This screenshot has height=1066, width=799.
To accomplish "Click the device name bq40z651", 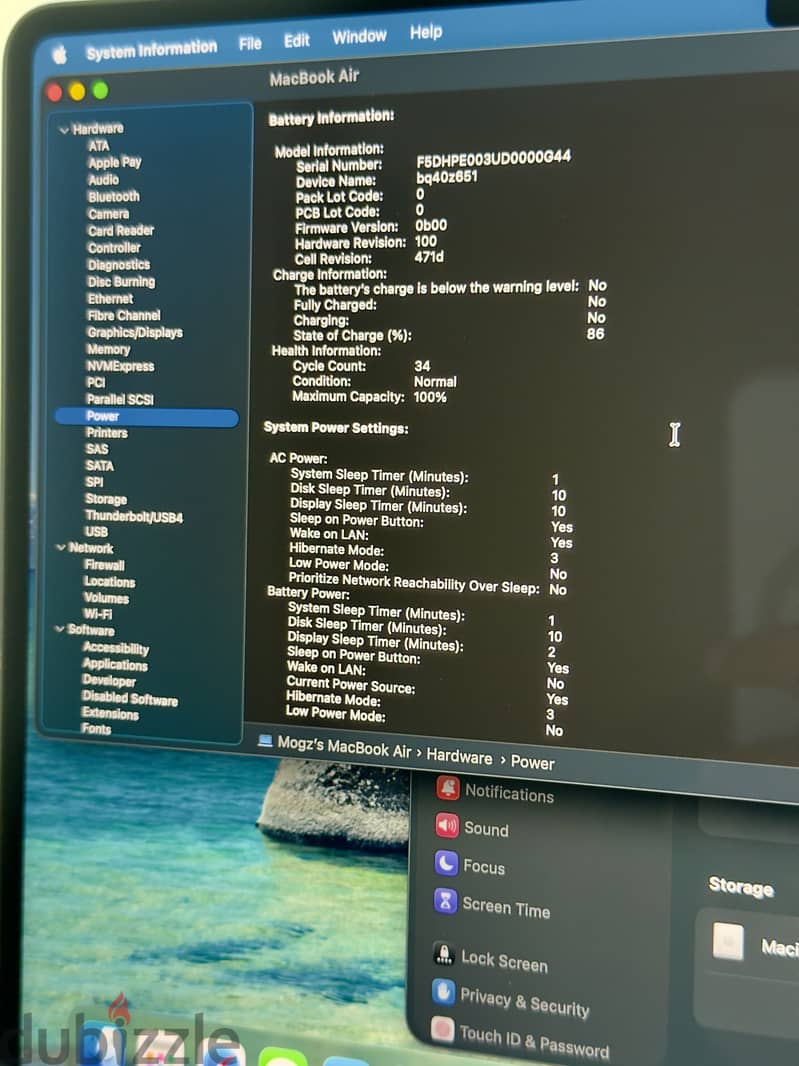I will click(x=447, y=177).
